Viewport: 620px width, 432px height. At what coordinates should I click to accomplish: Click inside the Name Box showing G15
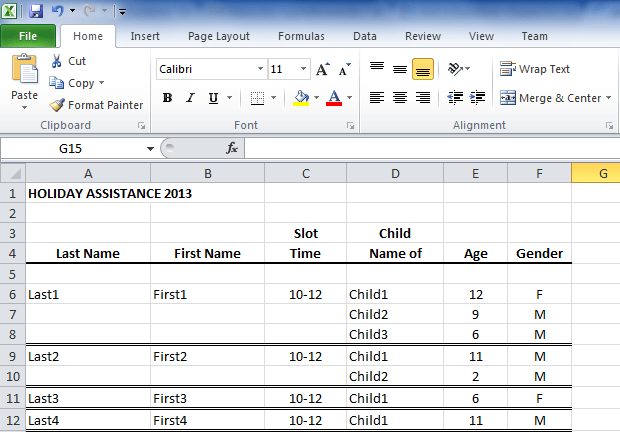coord(70,148)
